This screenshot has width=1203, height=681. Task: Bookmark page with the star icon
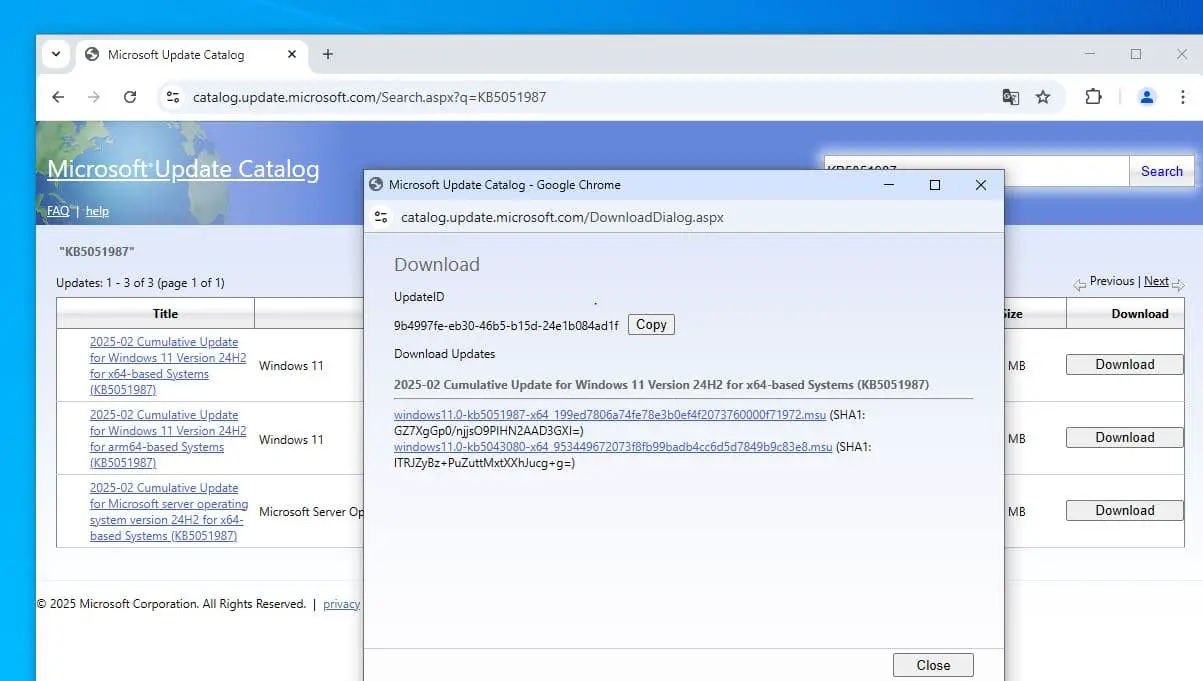(x=1043, y=97)
